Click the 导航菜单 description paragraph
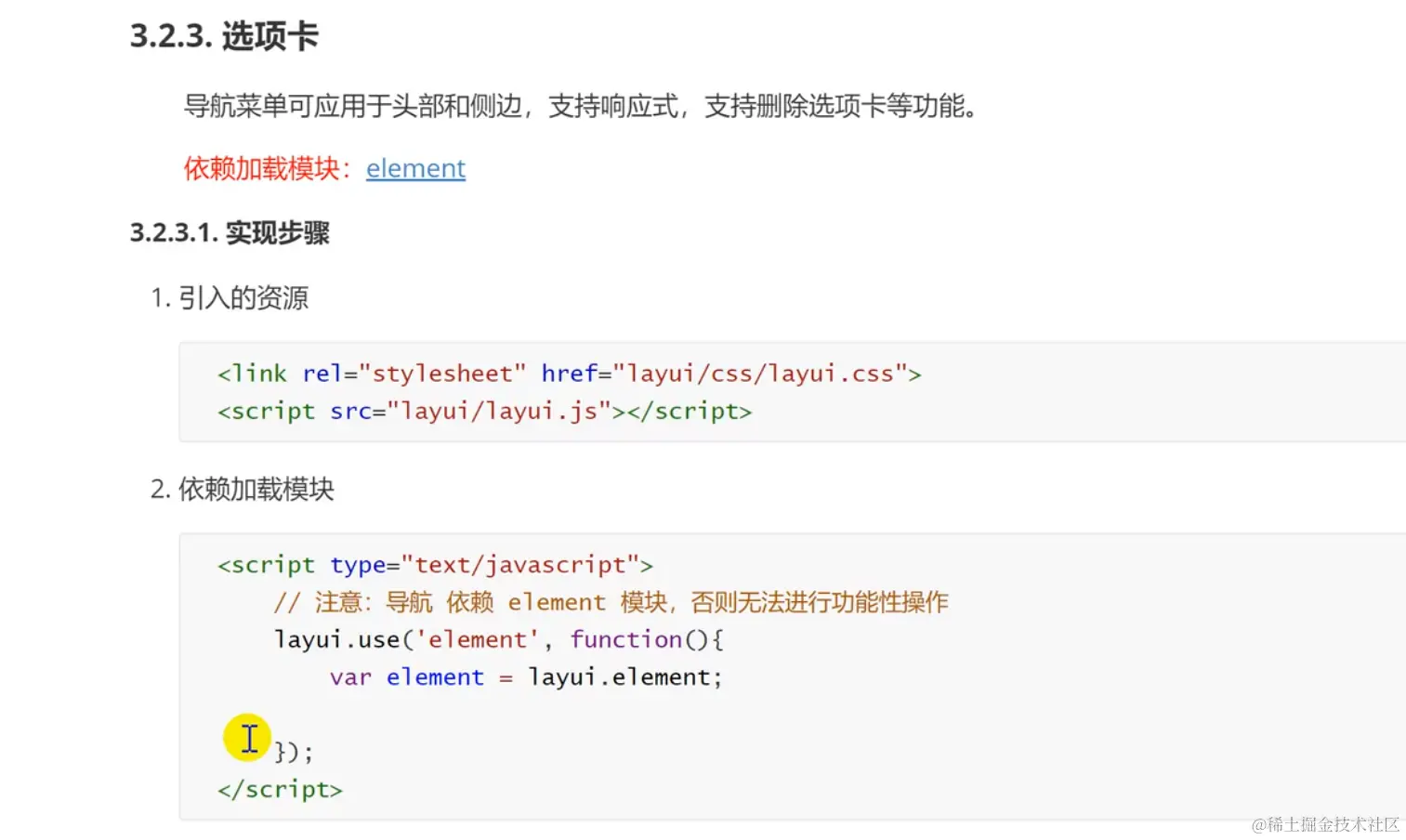Viewport: 1406px width, 840px height. point(581,106)
